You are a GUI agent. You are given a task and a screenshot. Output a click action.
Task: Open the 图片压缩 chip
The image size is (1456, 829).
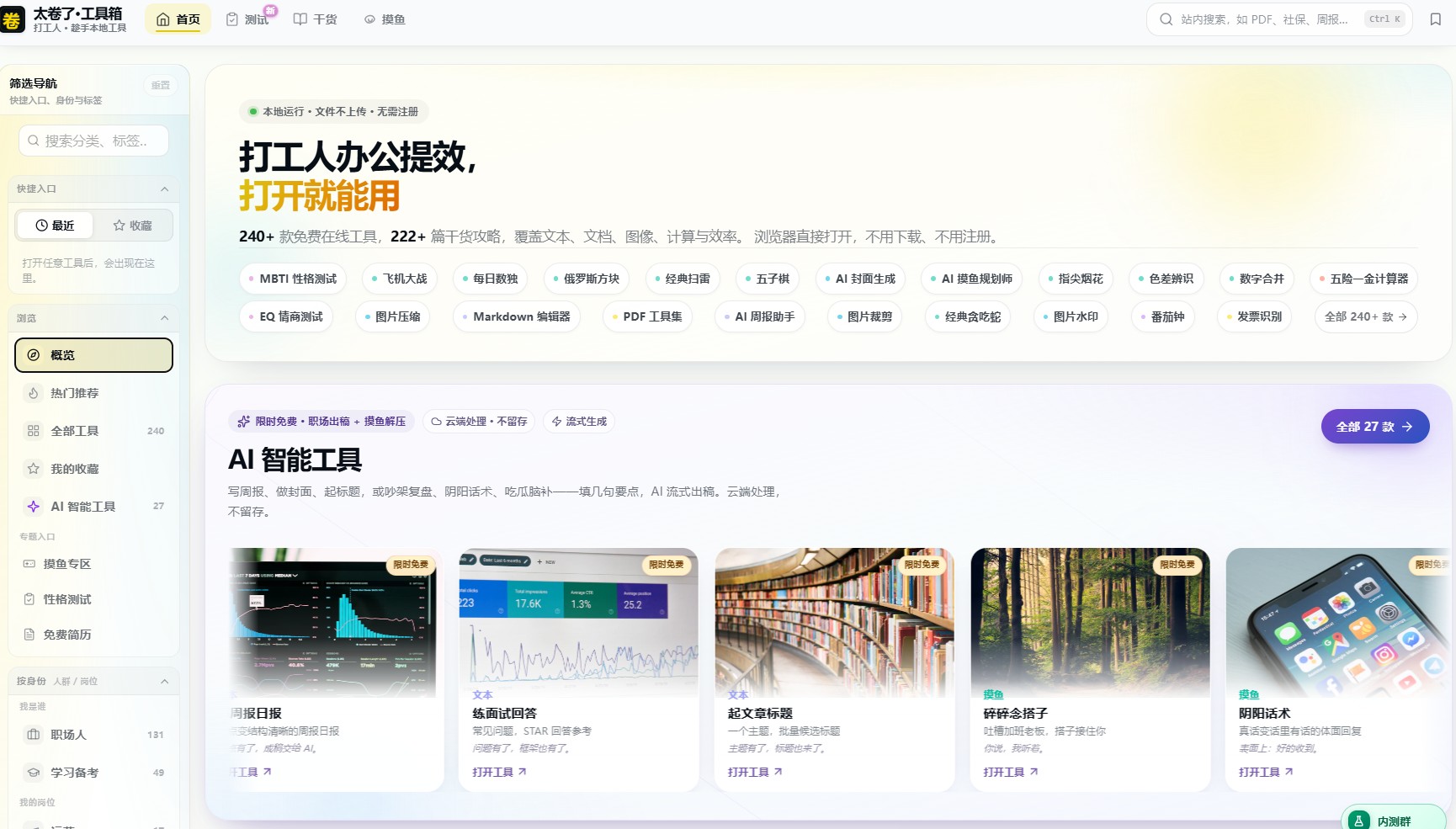[392, 316]
